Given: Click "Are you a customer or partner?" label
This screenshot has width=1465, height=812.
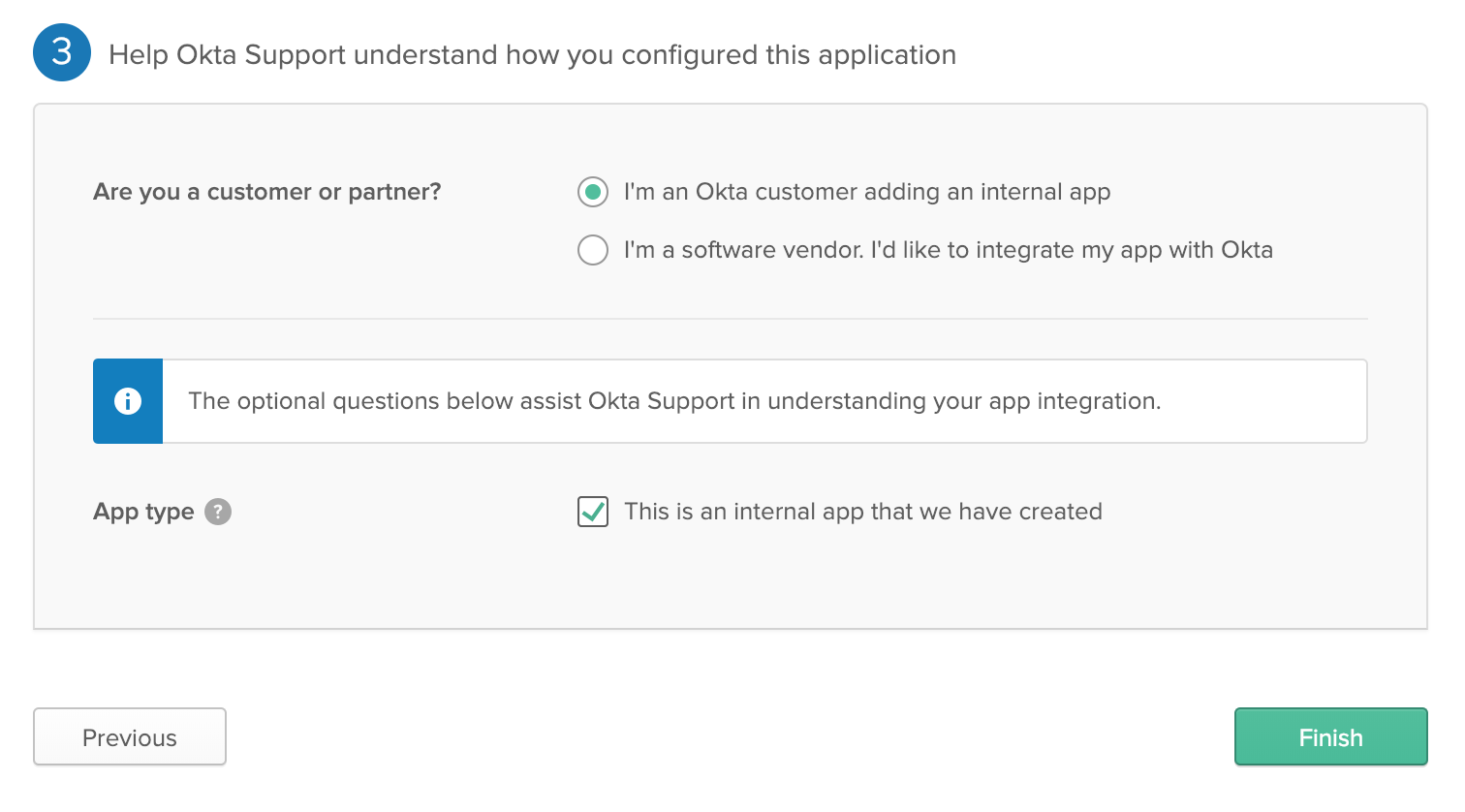Looking at the screenshot, I should (266, 192).
